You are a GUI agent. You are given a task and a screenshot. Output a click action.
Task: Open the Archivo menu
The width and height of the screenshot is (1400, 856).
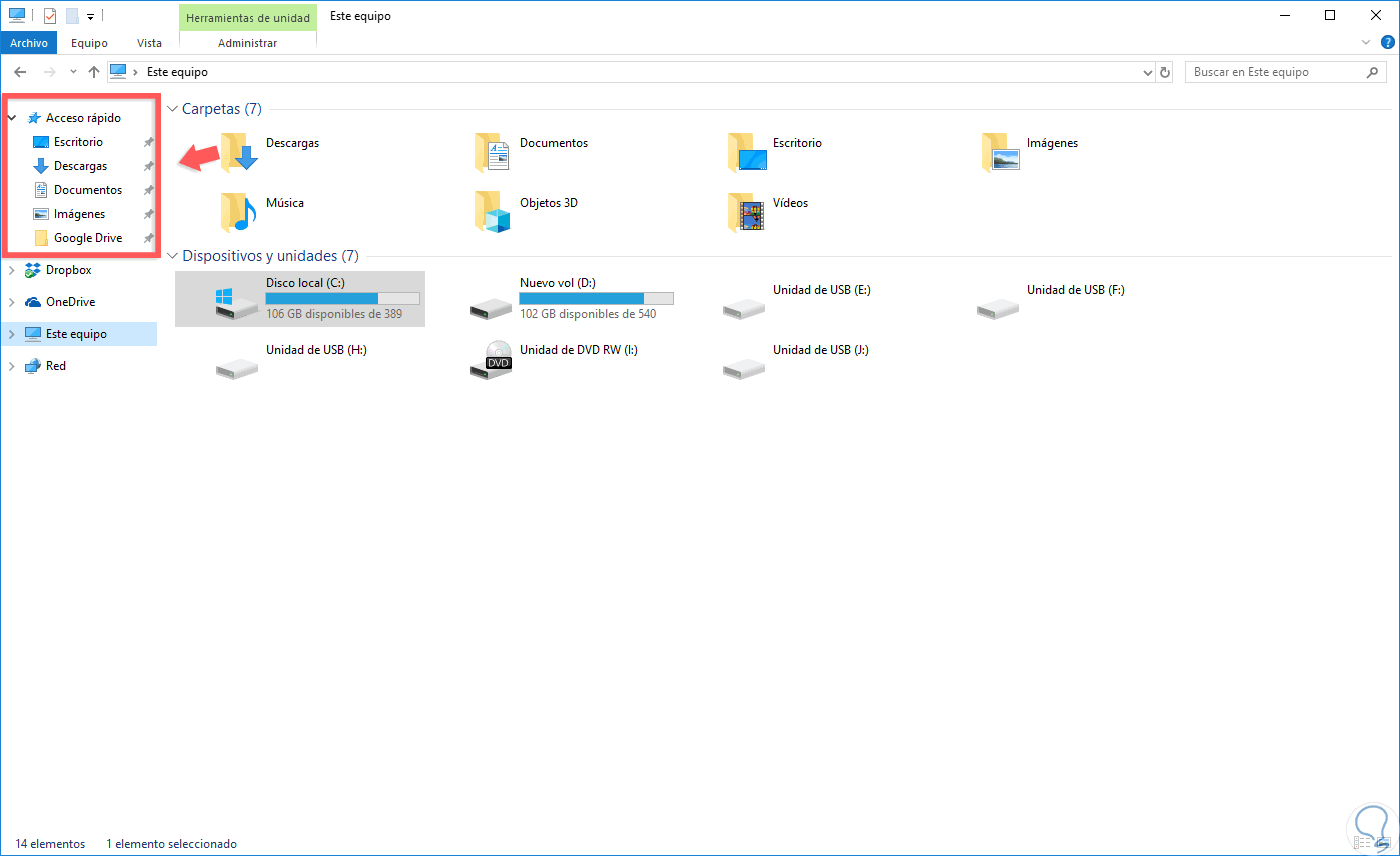[29, 43]
